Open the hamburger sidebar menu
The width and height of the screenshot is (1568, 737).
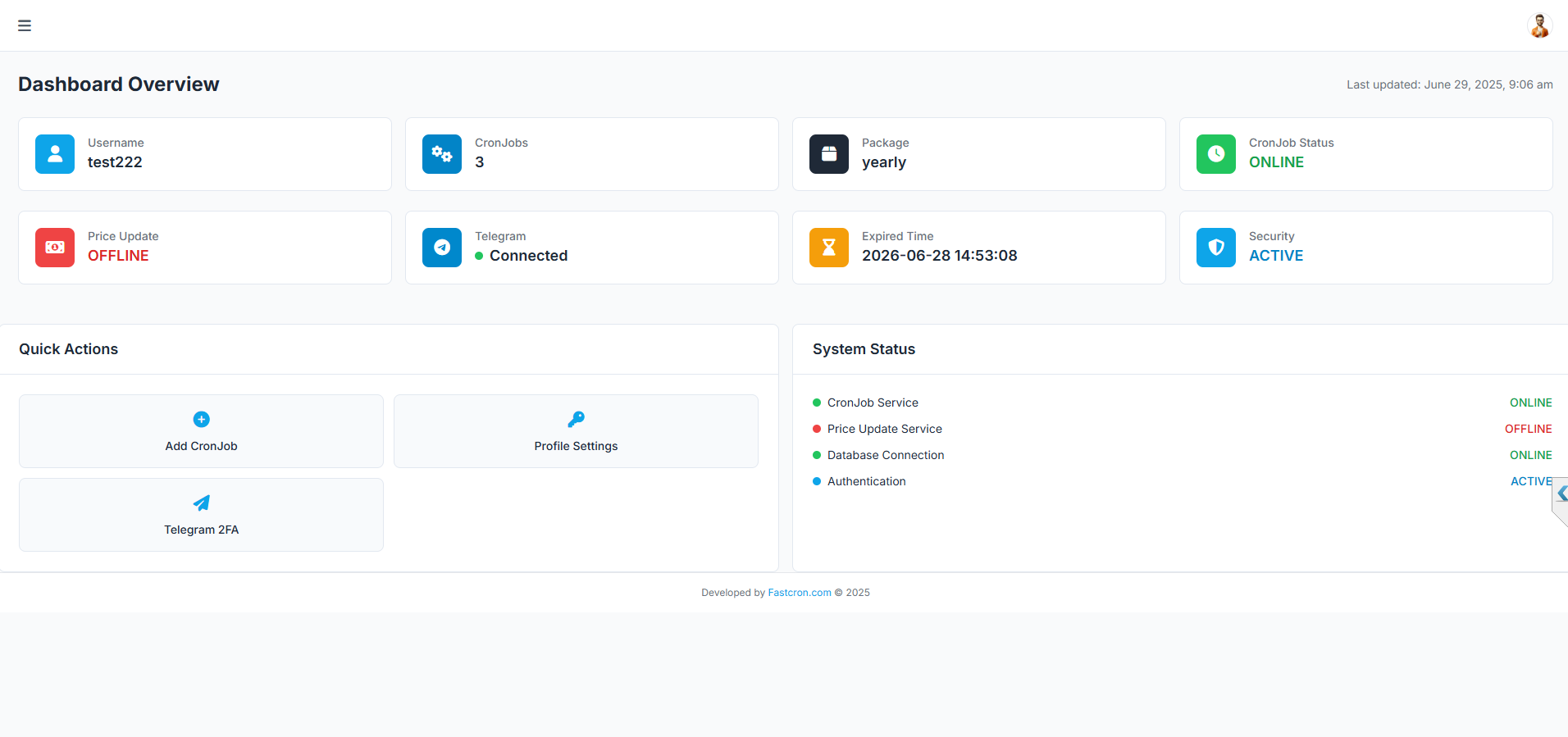[25, 25]
